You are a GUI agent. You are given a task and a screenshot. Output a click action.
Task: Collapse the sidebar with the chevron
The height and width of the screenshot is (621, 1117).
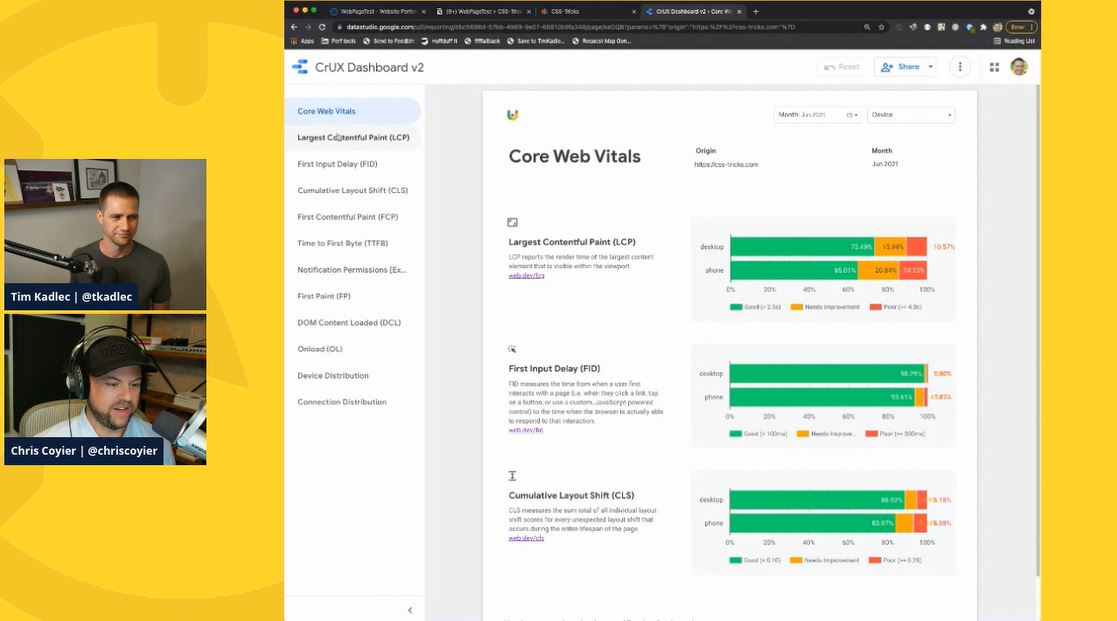410,610
